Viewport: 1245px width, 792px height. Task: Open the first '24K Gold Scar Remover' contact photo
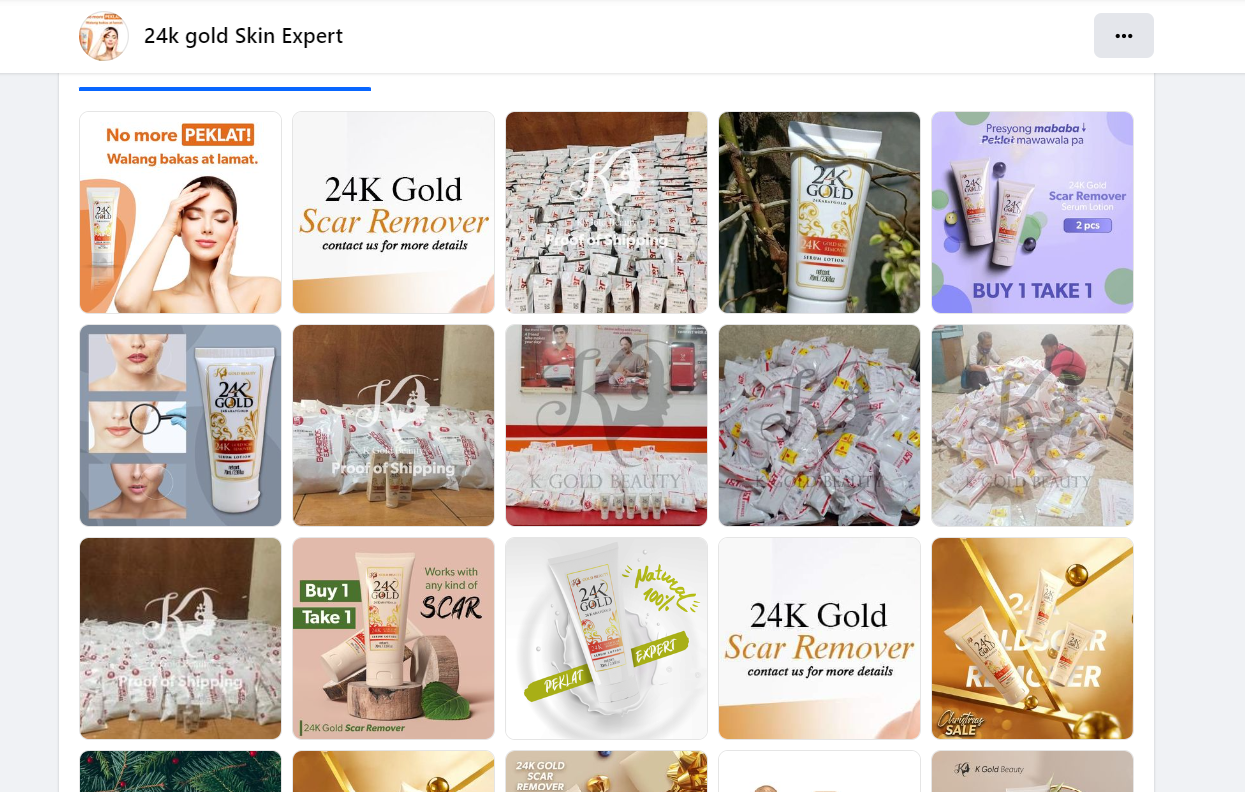(394, 212)
